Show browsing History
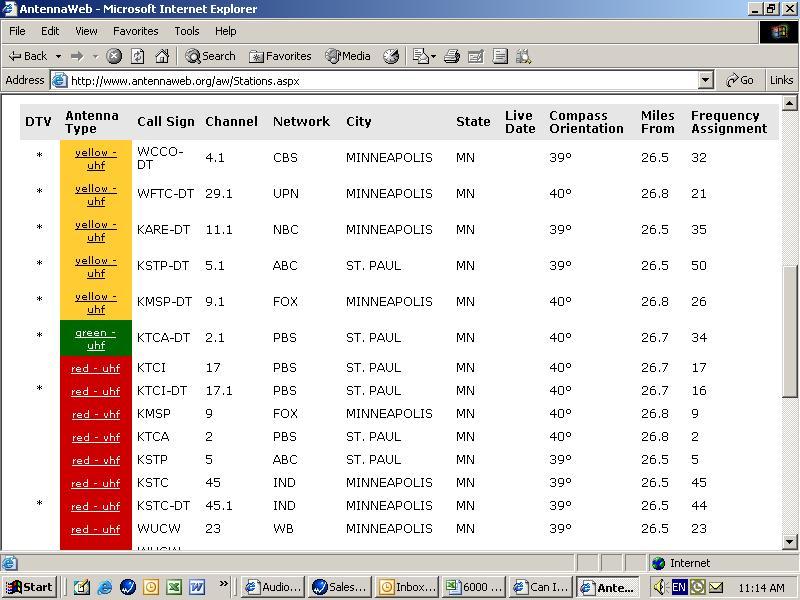The height and width of the screenshot is (600, 800). 391,56
